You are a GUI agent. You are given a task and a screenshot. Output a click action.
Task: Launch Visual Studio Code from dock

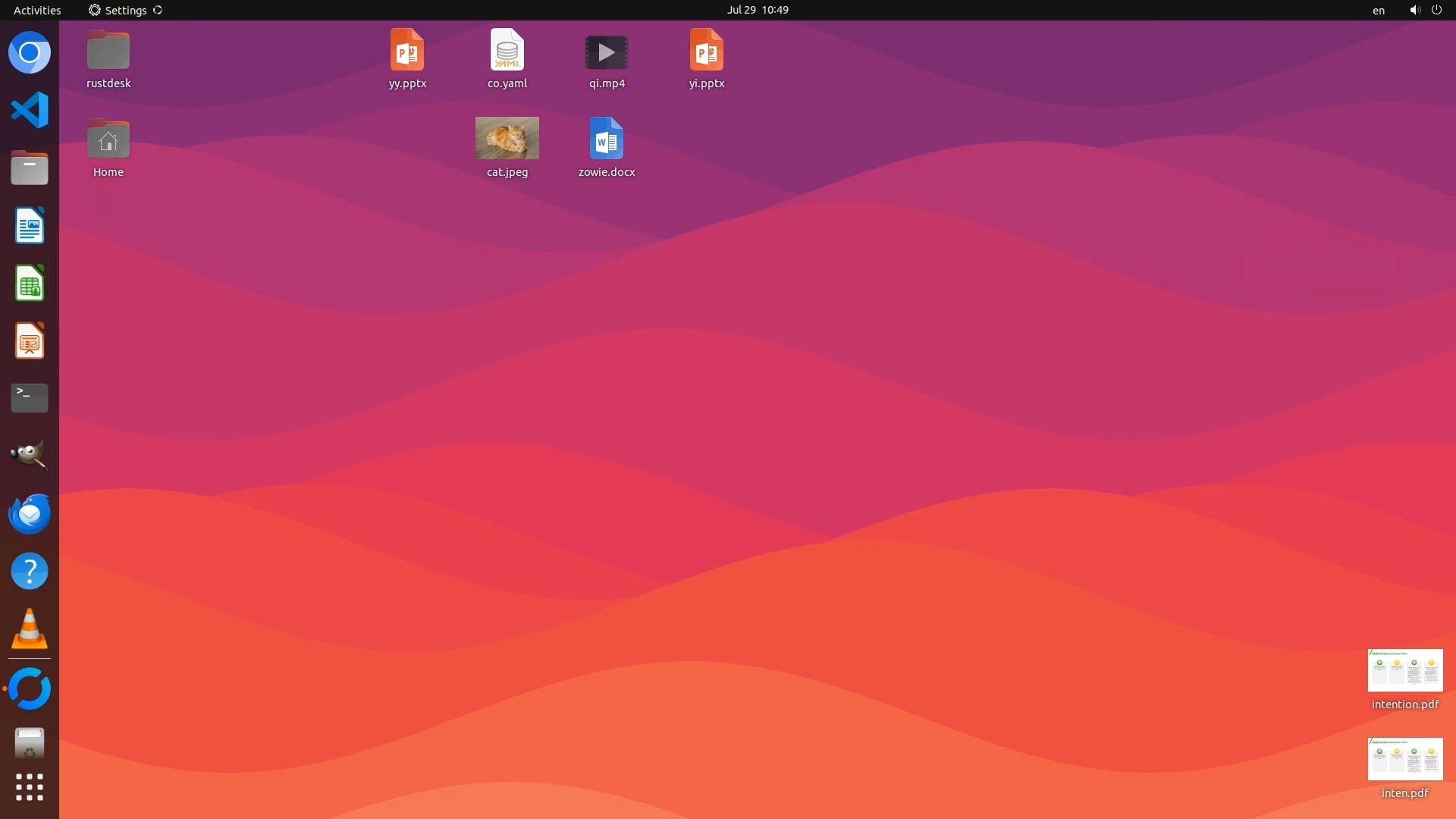(x=30, y=111)
